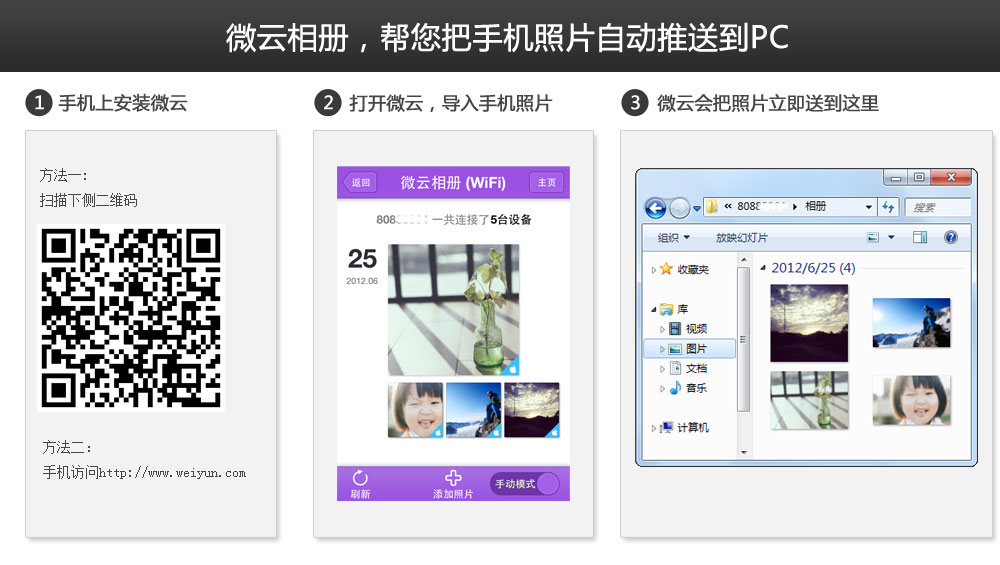This screenshot has width=1000, height=565.
Task: Collapse the 2012/6/25 group header
Action: coord(763,268)
